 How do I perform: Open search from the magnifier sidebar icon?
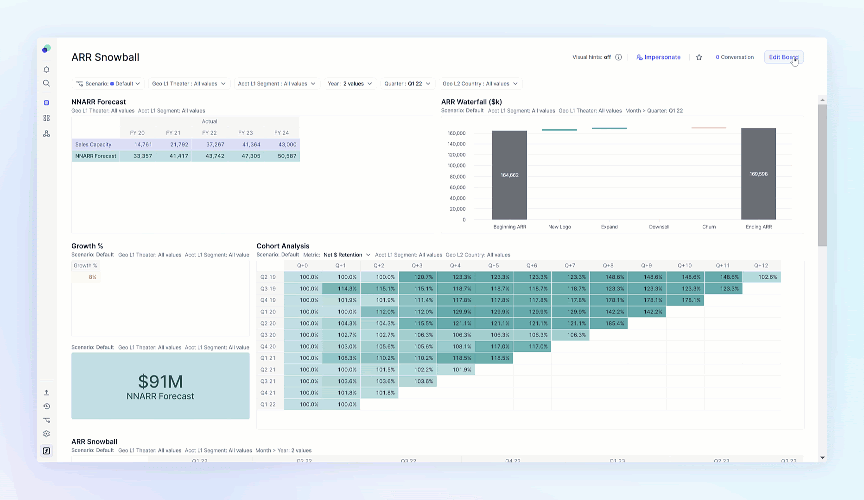[x=46, y=84]
